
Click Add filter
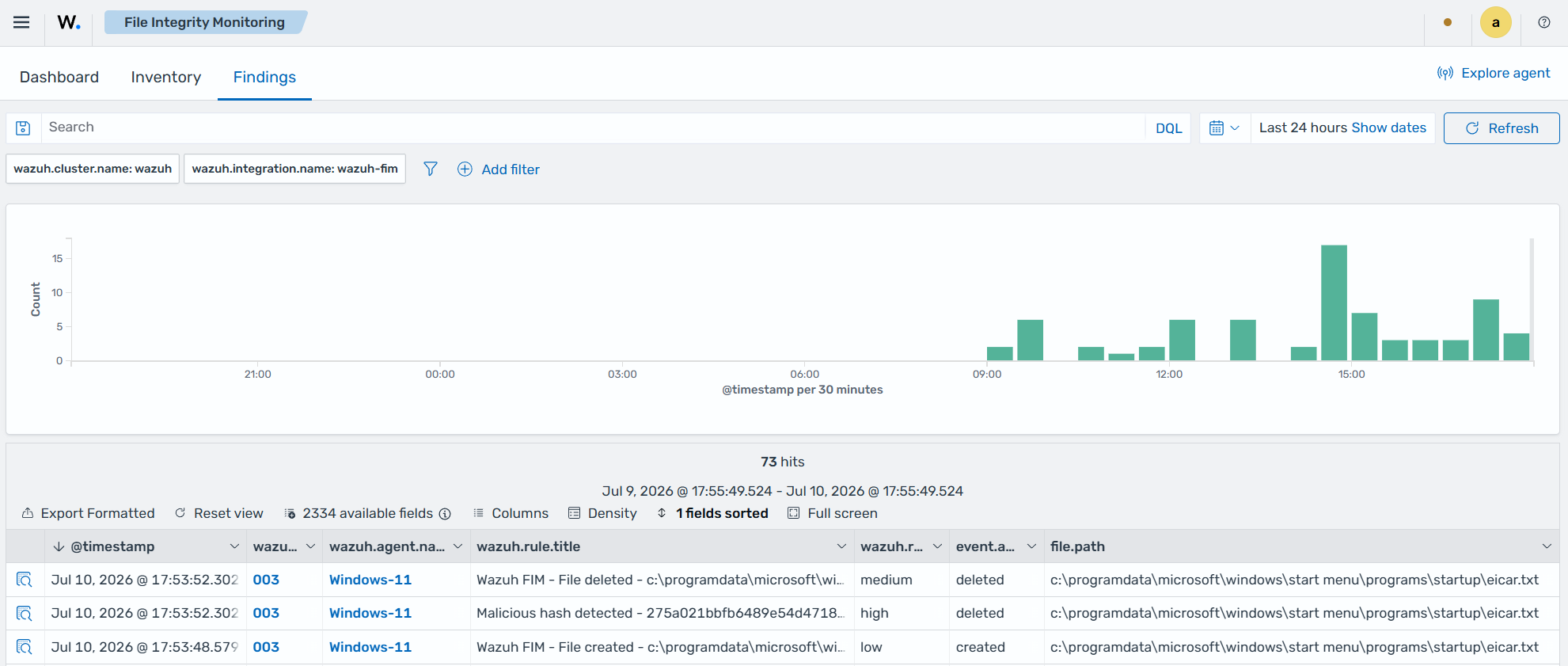[x=499, y=169]
